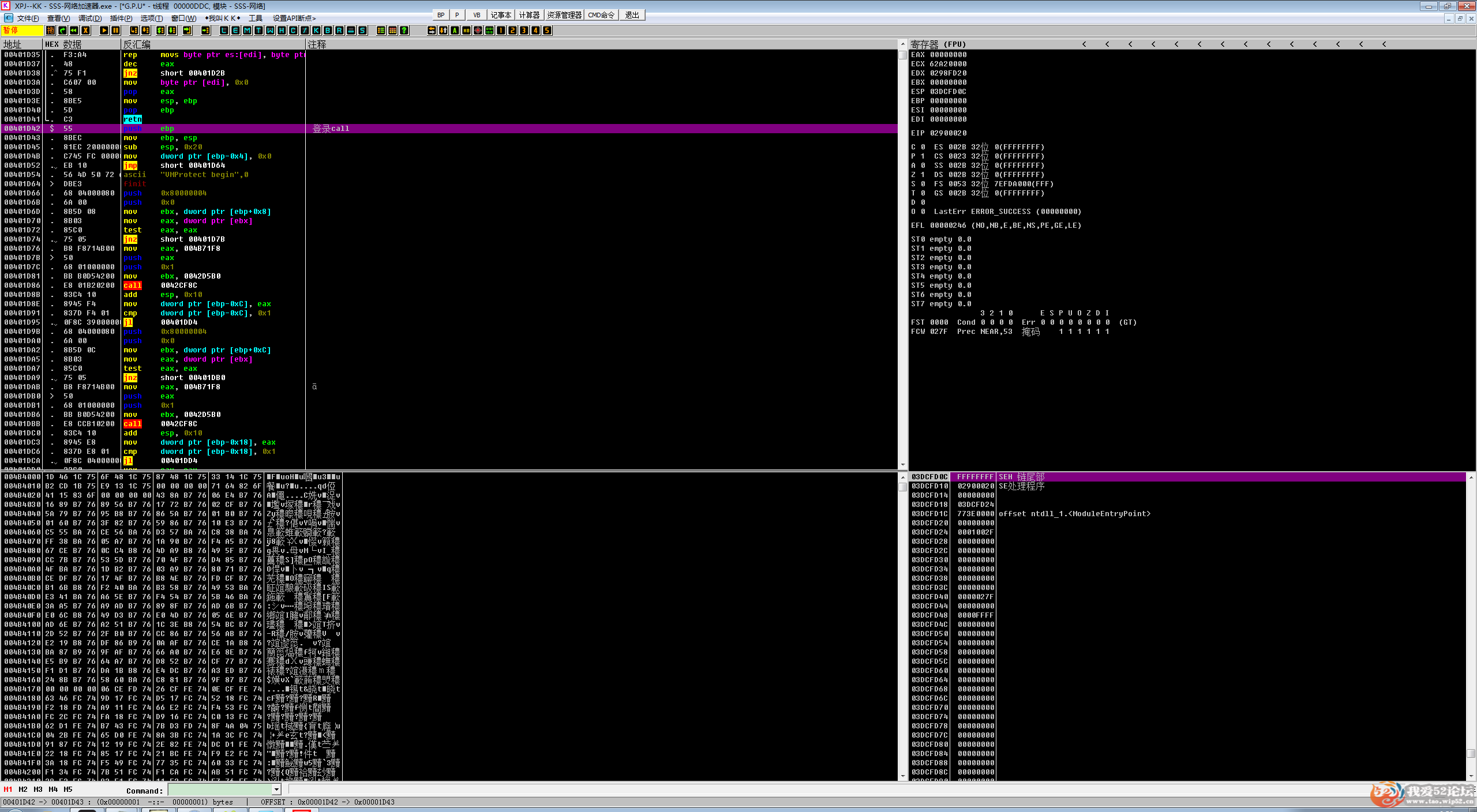Viewport: 1477px width, 812px height.
Task: Open the 调试(D) menu
Action: click(90, 18)
